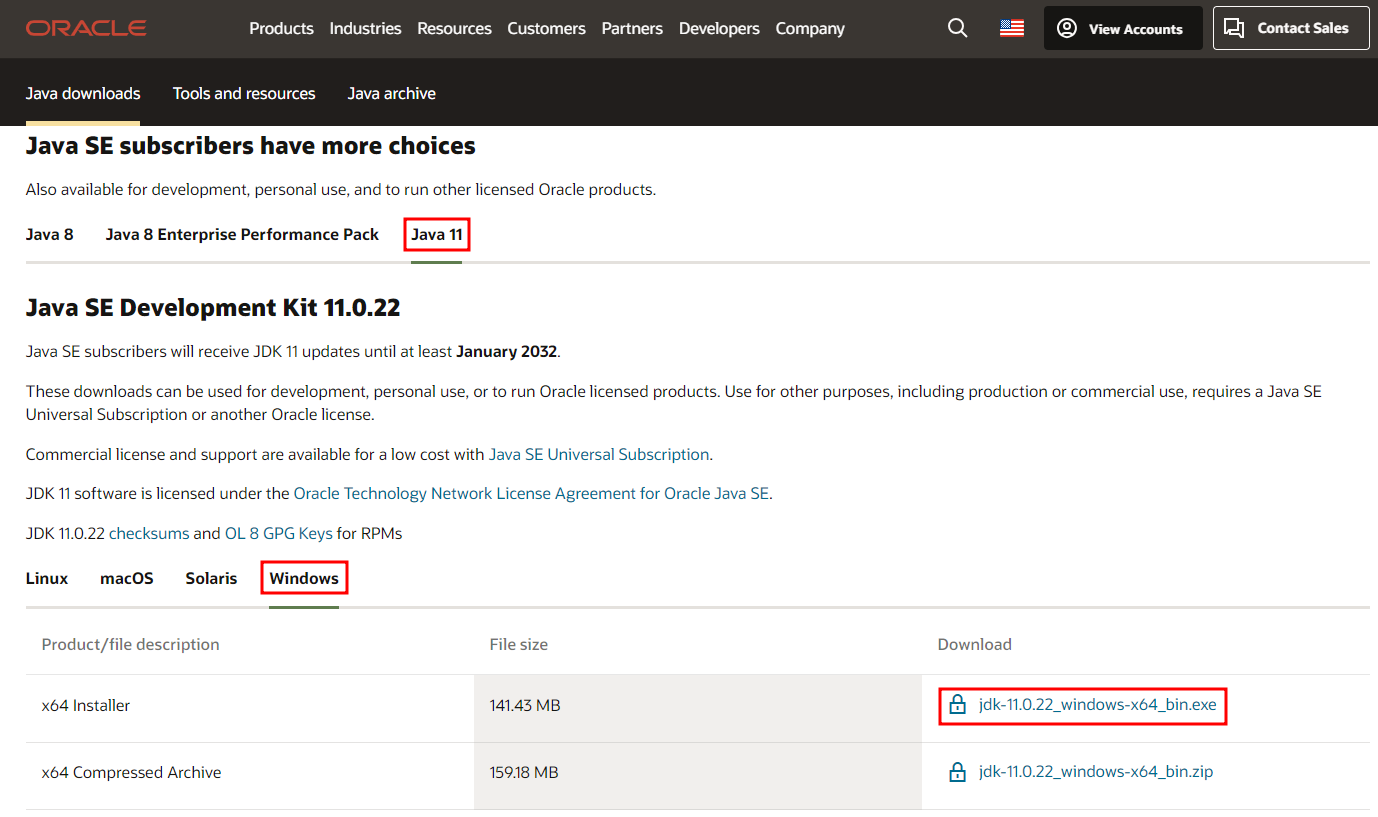Image resolution: width=1378 pixels, height=817 pixels.
Task: Click the File size column header
Action: [518, 644]
